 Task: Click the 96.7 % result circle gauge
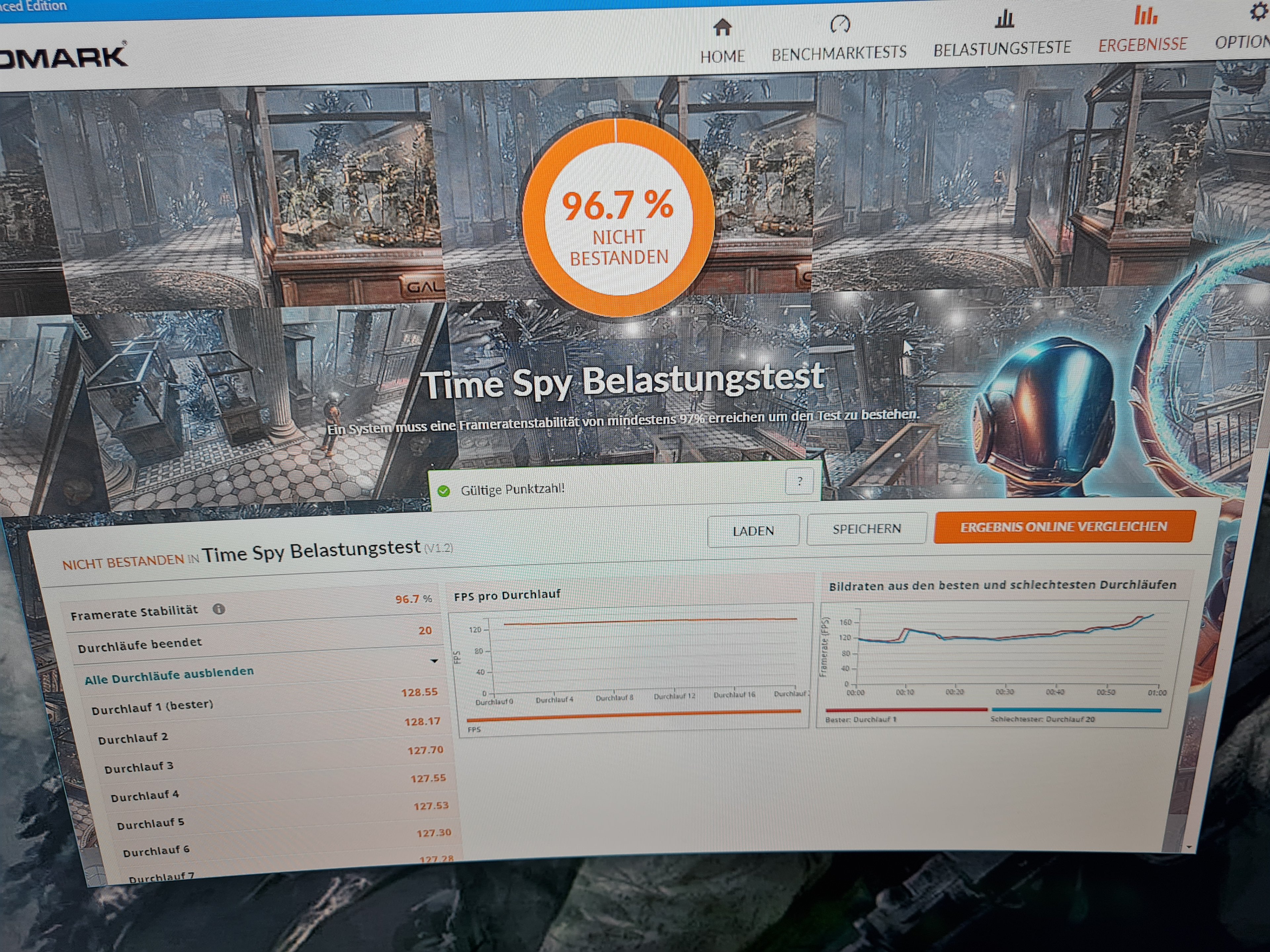click(618, 218)
